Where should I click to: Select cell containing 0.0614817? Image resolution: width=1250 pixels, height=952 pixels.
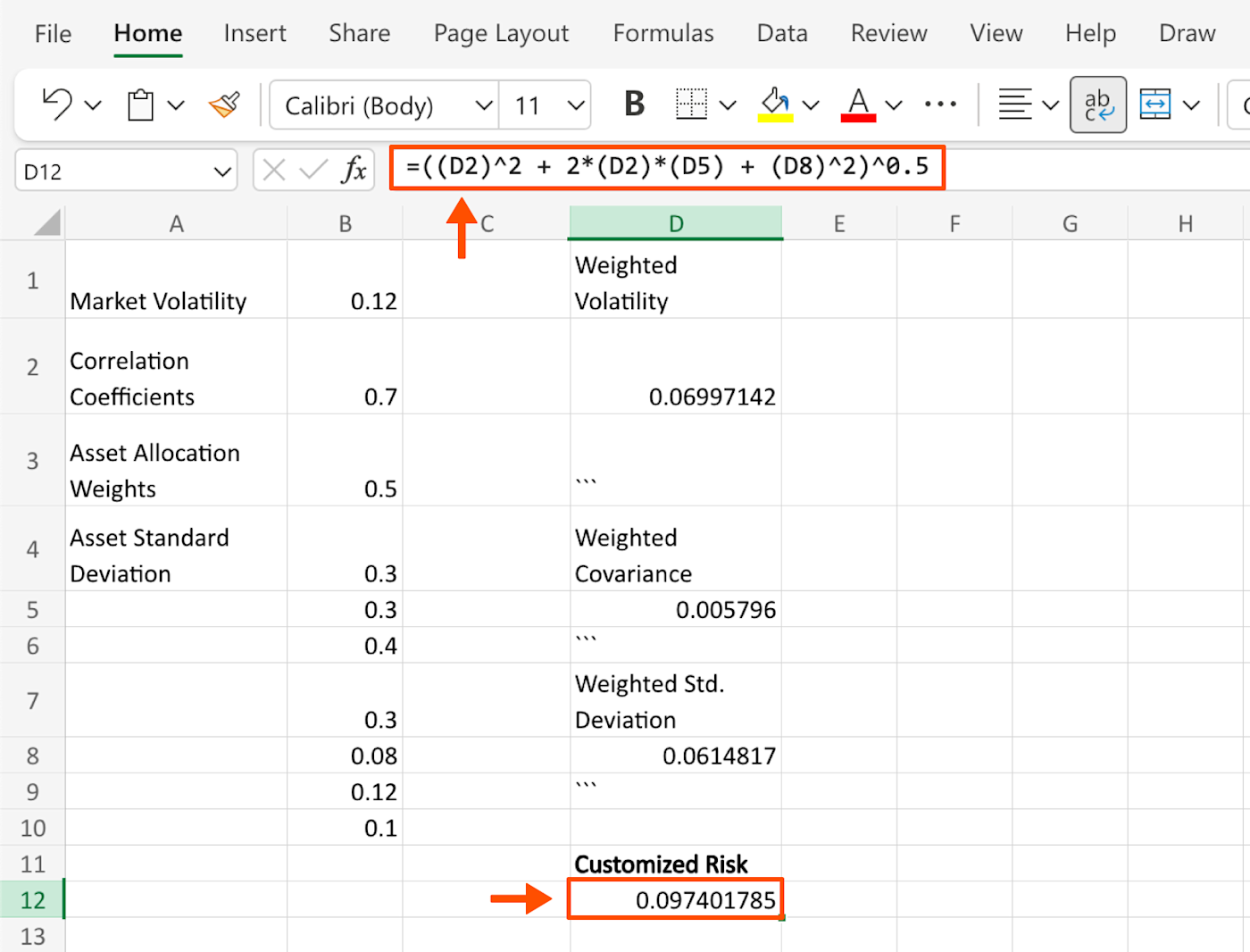(x=676, y=756)
